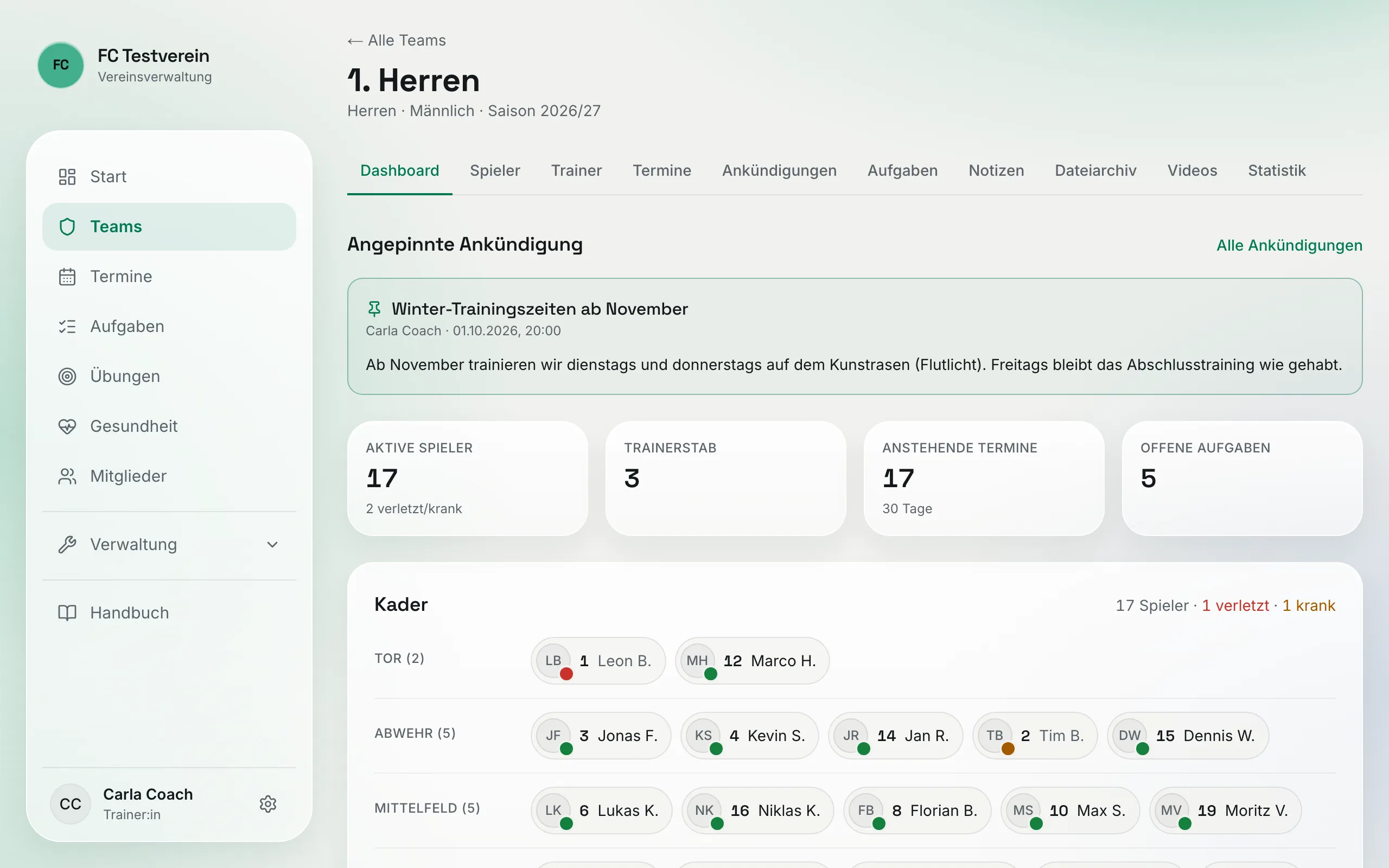Click the Übungen target icon

point(67,376)
